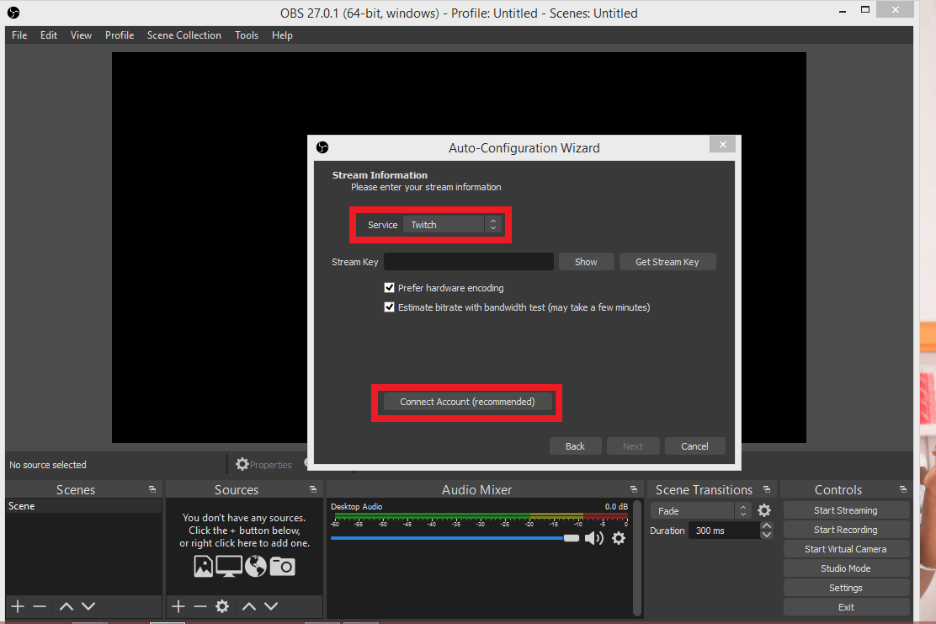Screen dimensions: 936x624
Task: Click the Stream Key input field
Action: (469, 262)
